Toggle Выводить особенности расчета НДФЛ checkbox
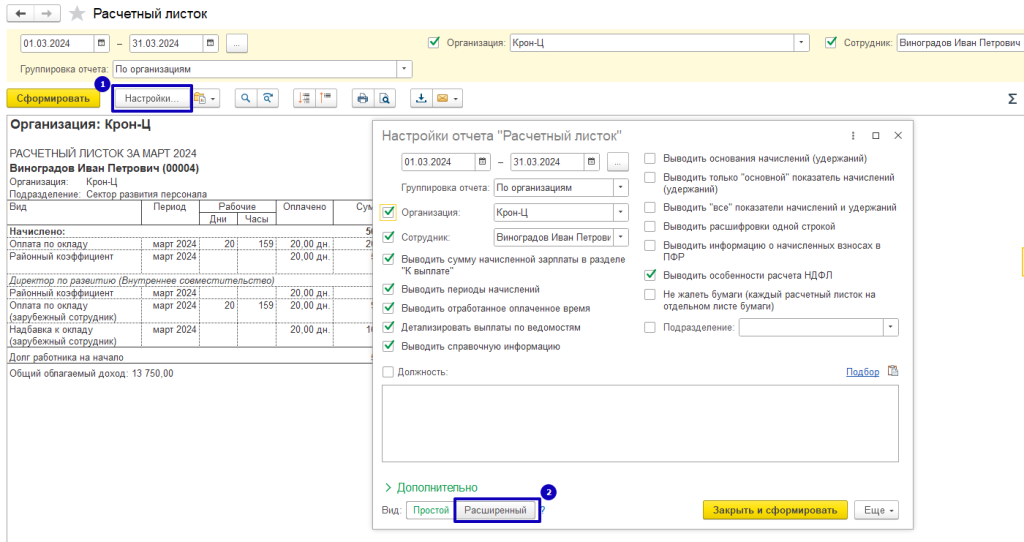 tap(650, 275)
